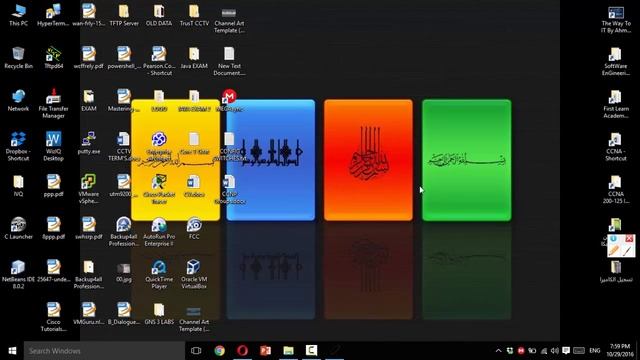The image size is (640, 360).
Task: Open the TFTP Server folder
Action: [124, 16]
